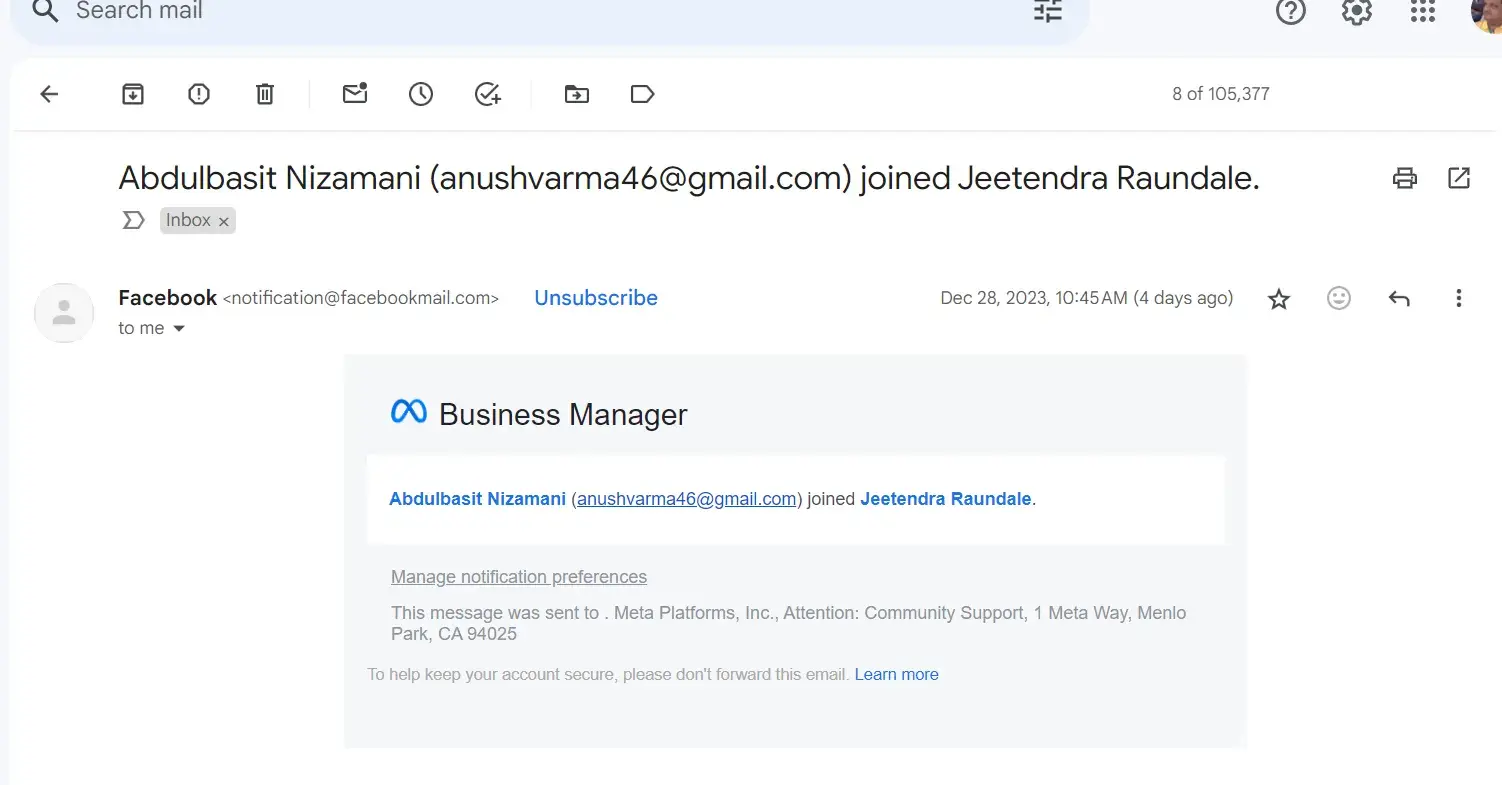Mark email as unread
The height and width of the screenshot is (785, 1502).
click(x=355, y=94)
